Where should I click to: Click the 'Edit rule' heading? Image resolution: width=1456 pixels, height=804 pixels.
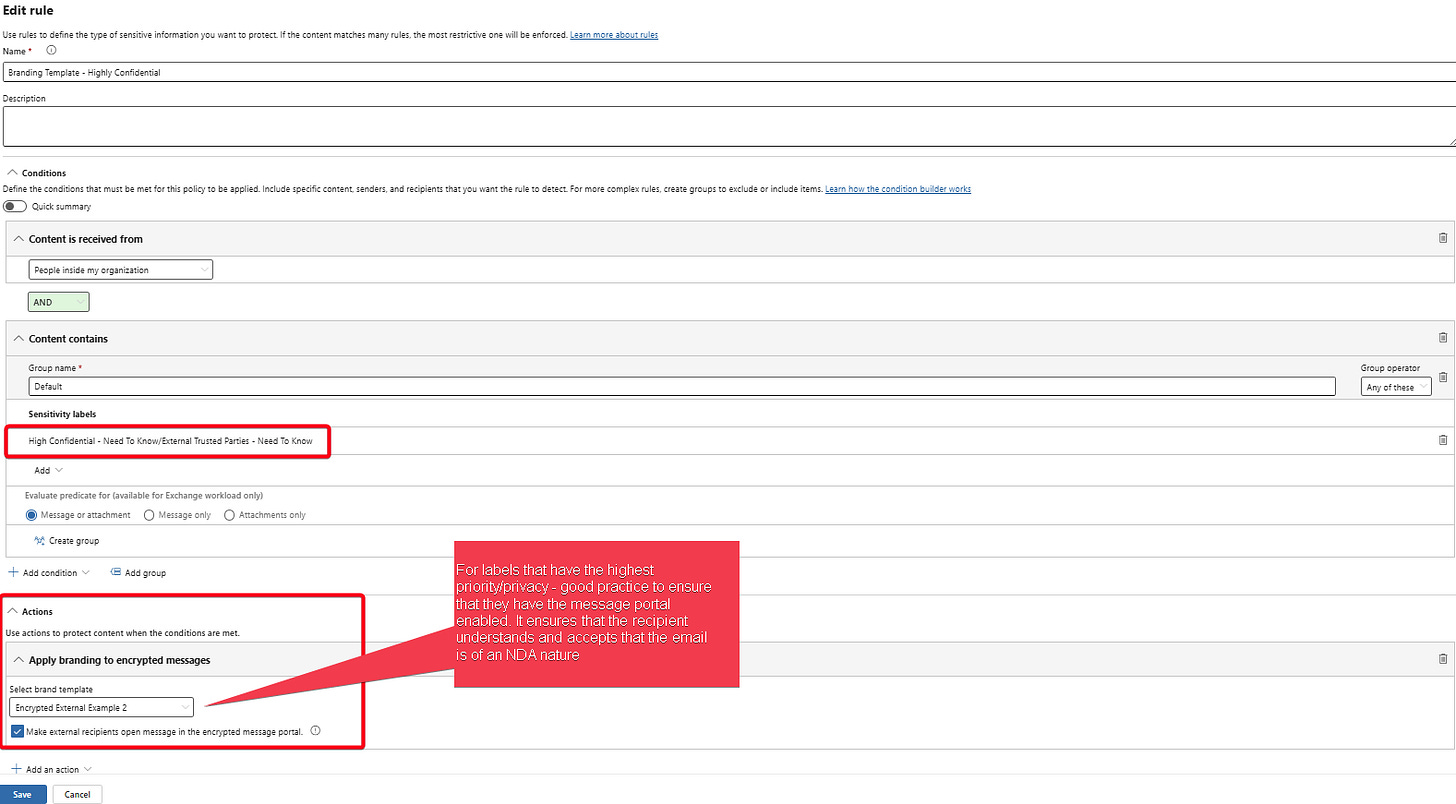coord(28,10)
